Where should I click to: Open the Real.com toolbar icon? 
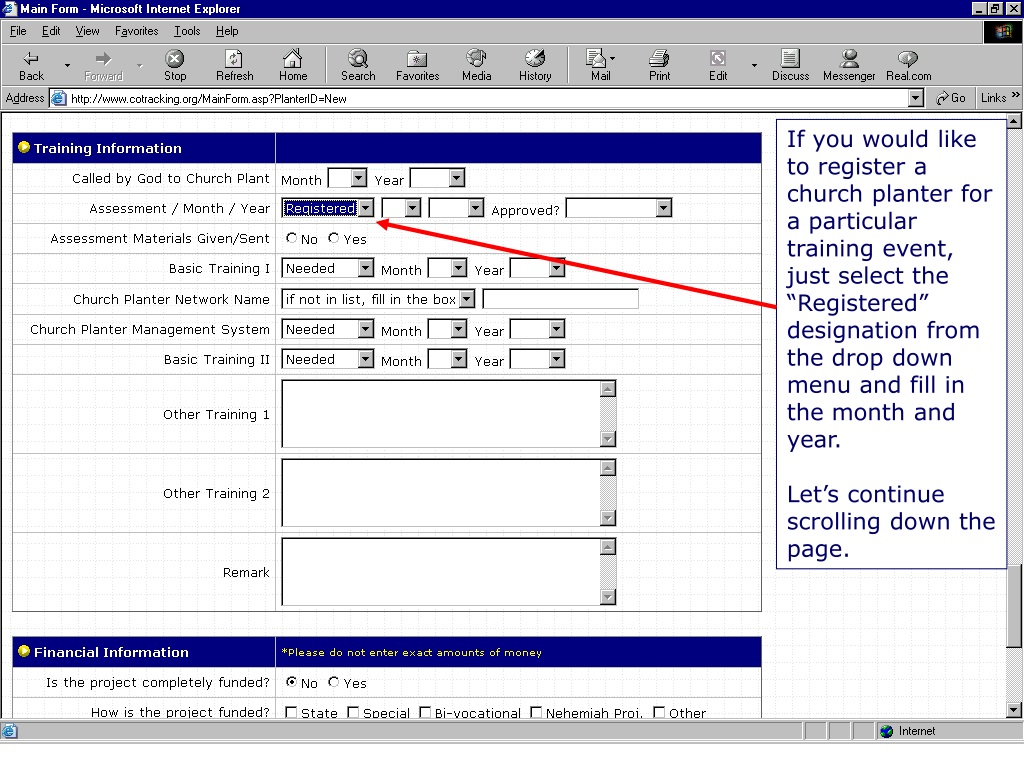[x=908, y=65]
